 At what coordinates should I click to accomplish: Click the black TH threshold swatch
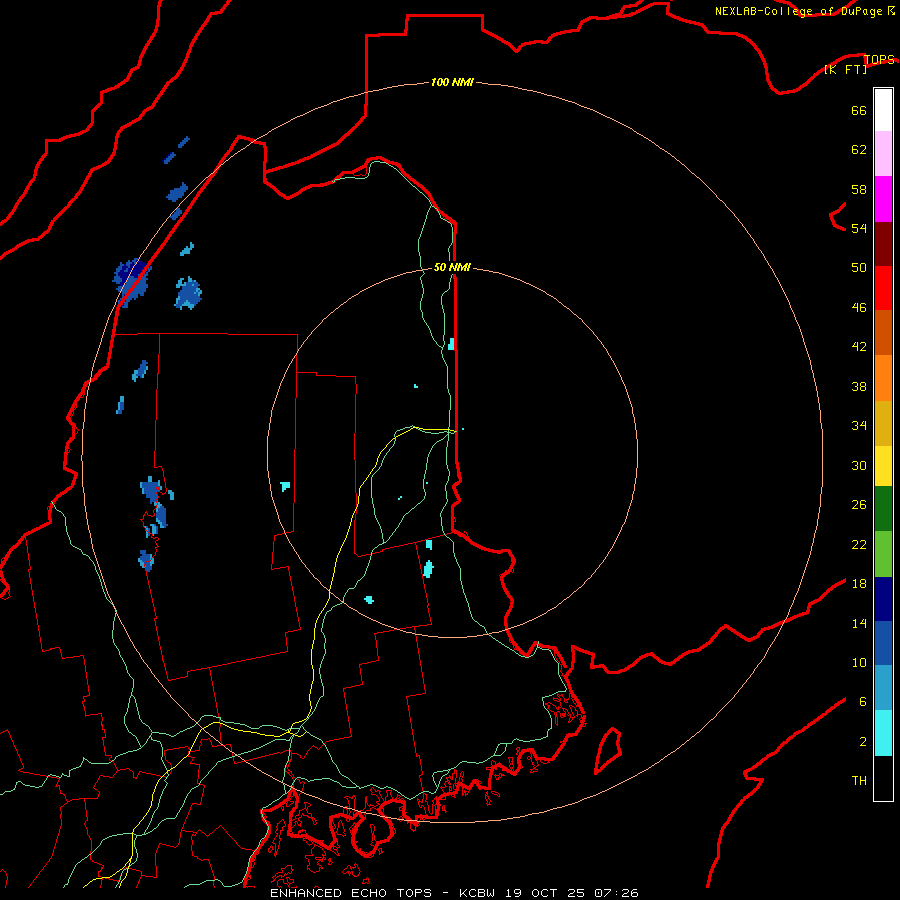[883, 778]
